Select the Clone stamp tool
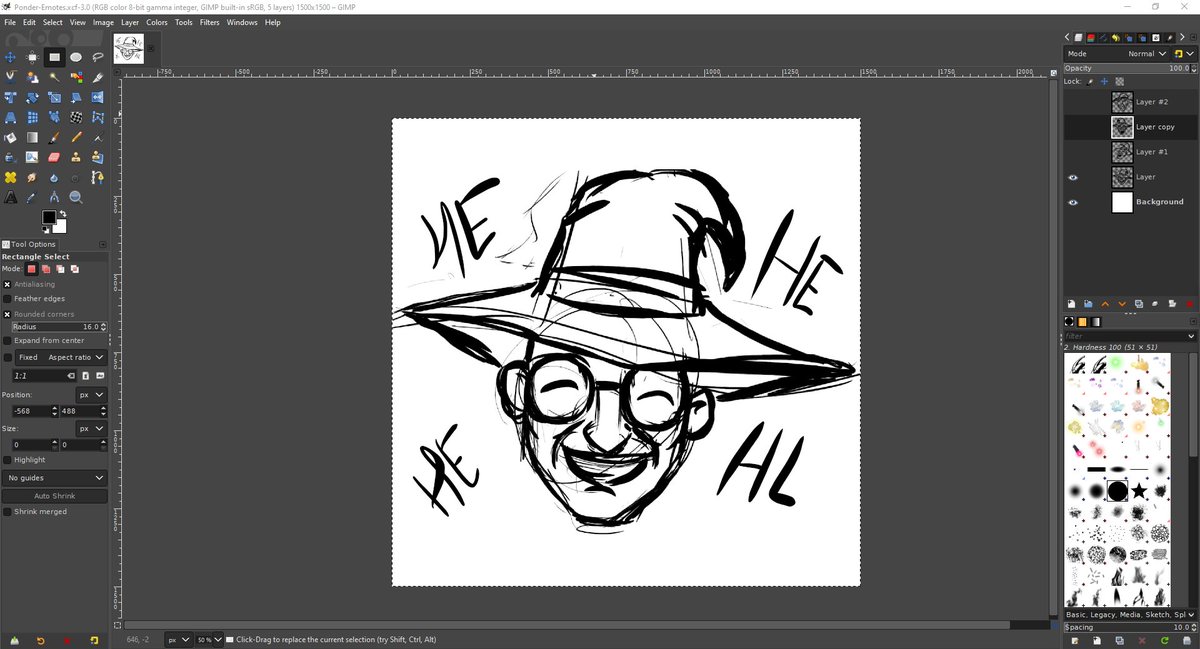Image resolution: width=1200 pixels, height=649 pixels. [x=76, y=157]
